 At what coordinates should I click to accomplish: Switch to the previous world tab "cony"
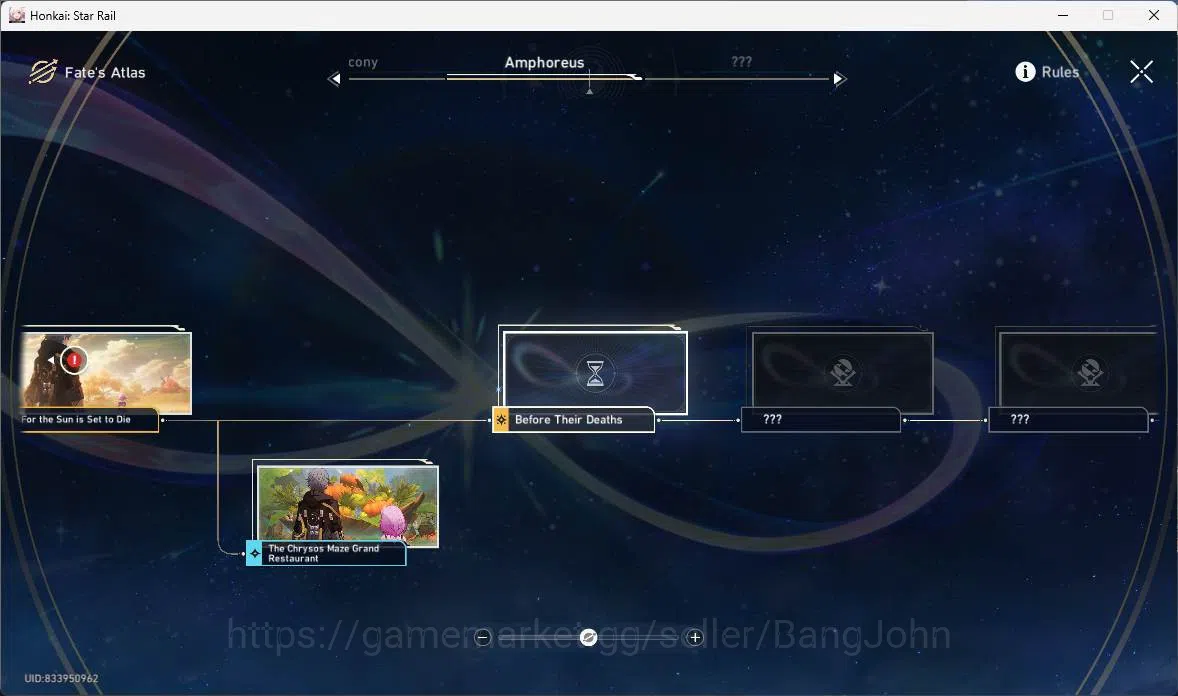(363, 62)
